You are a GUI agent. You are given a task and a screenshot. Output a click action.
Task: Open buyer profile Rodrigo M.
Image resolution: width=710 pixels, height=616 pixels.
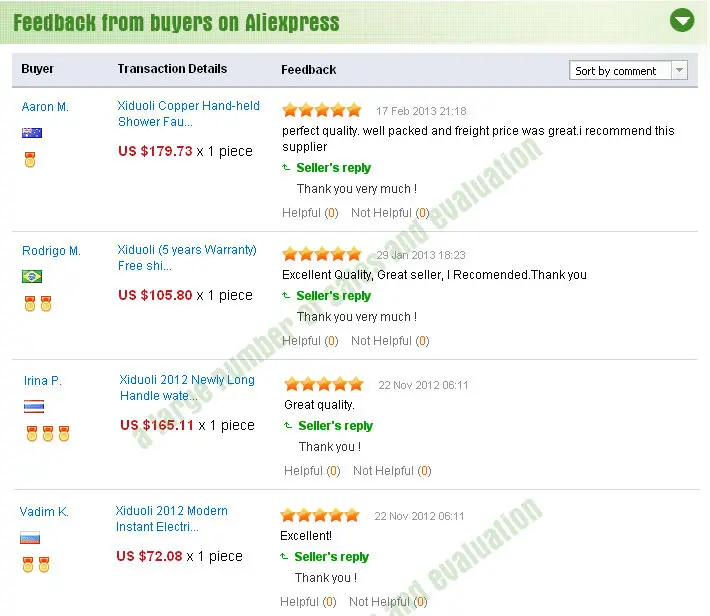click(x=51, y=250)
